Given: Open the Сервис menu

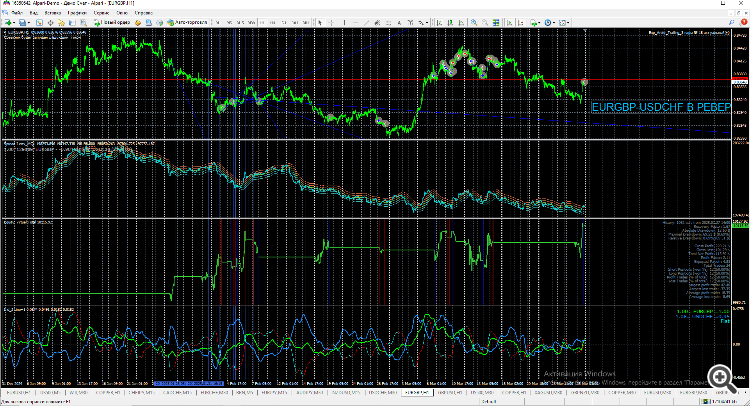Looking at the screenshot, I should click(x=102, y=13).
